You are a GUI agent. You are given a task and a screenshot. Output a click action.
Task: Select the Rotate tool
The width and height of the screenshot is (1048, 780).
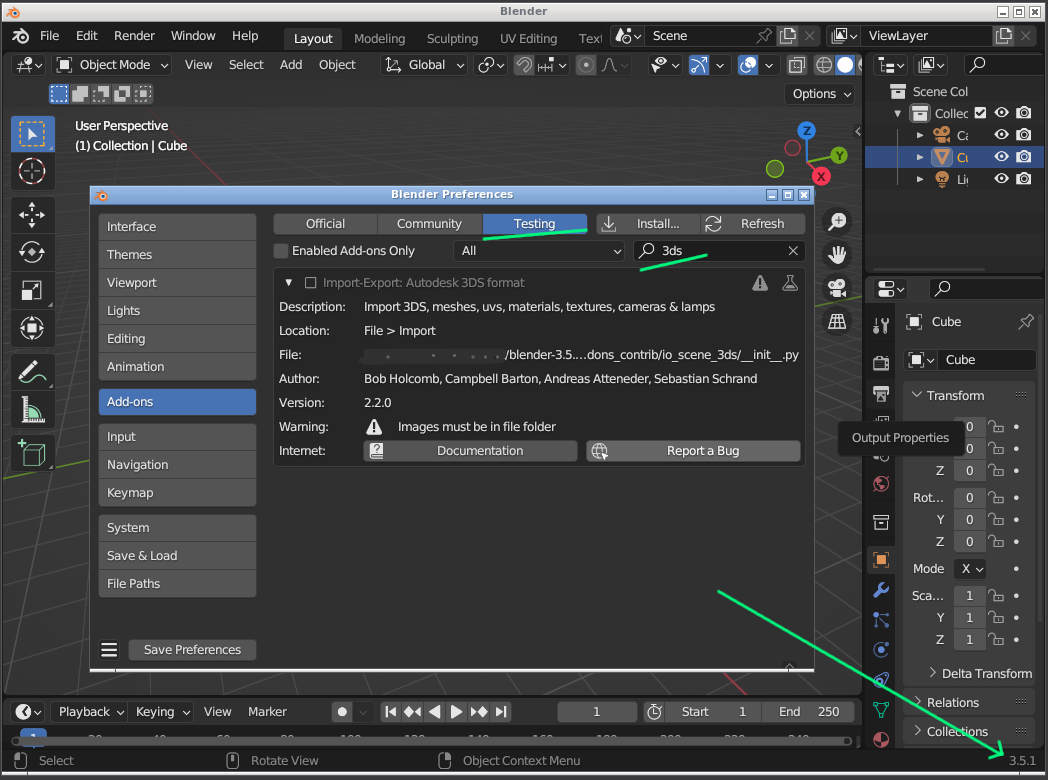[32, 252]
